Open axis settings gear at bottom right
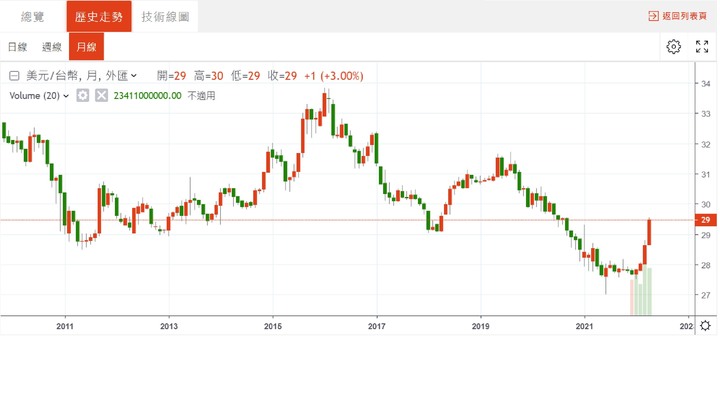The image size is (720, 420). click(705, 326)
